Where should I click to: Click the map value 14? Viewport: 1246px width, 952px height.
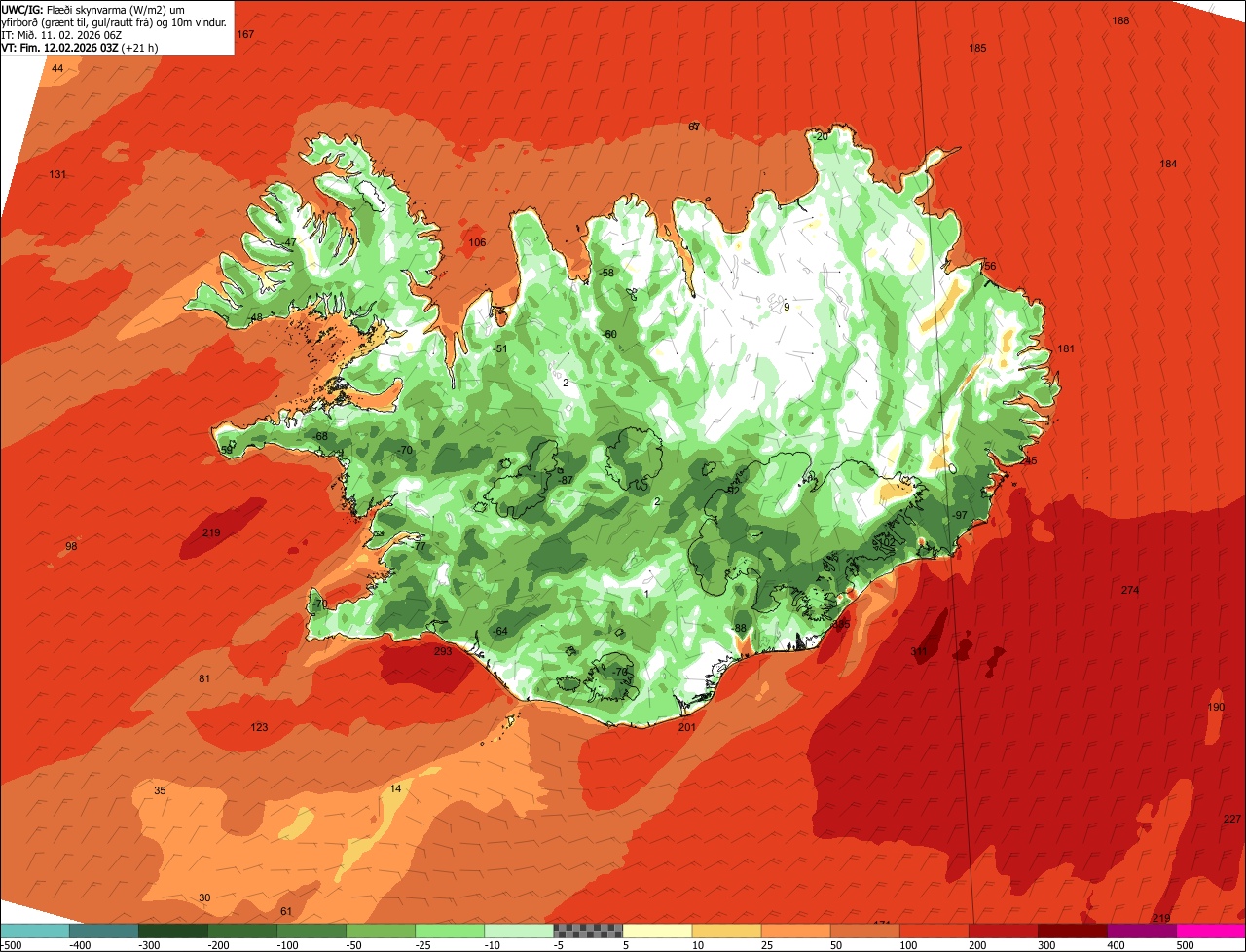pos(395,788)
